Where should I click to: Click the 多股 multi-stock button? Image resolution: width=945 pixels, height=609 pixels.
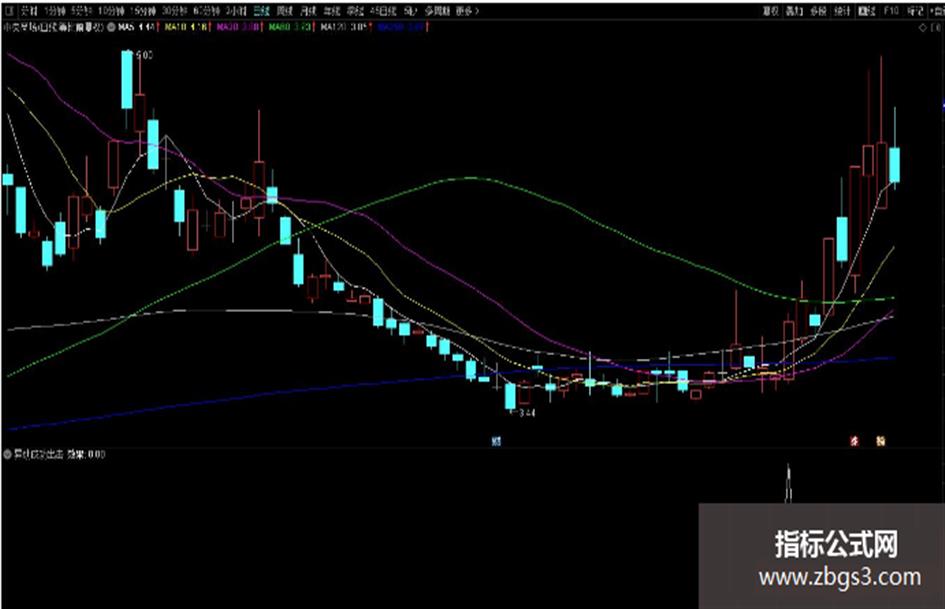[818, 11]
